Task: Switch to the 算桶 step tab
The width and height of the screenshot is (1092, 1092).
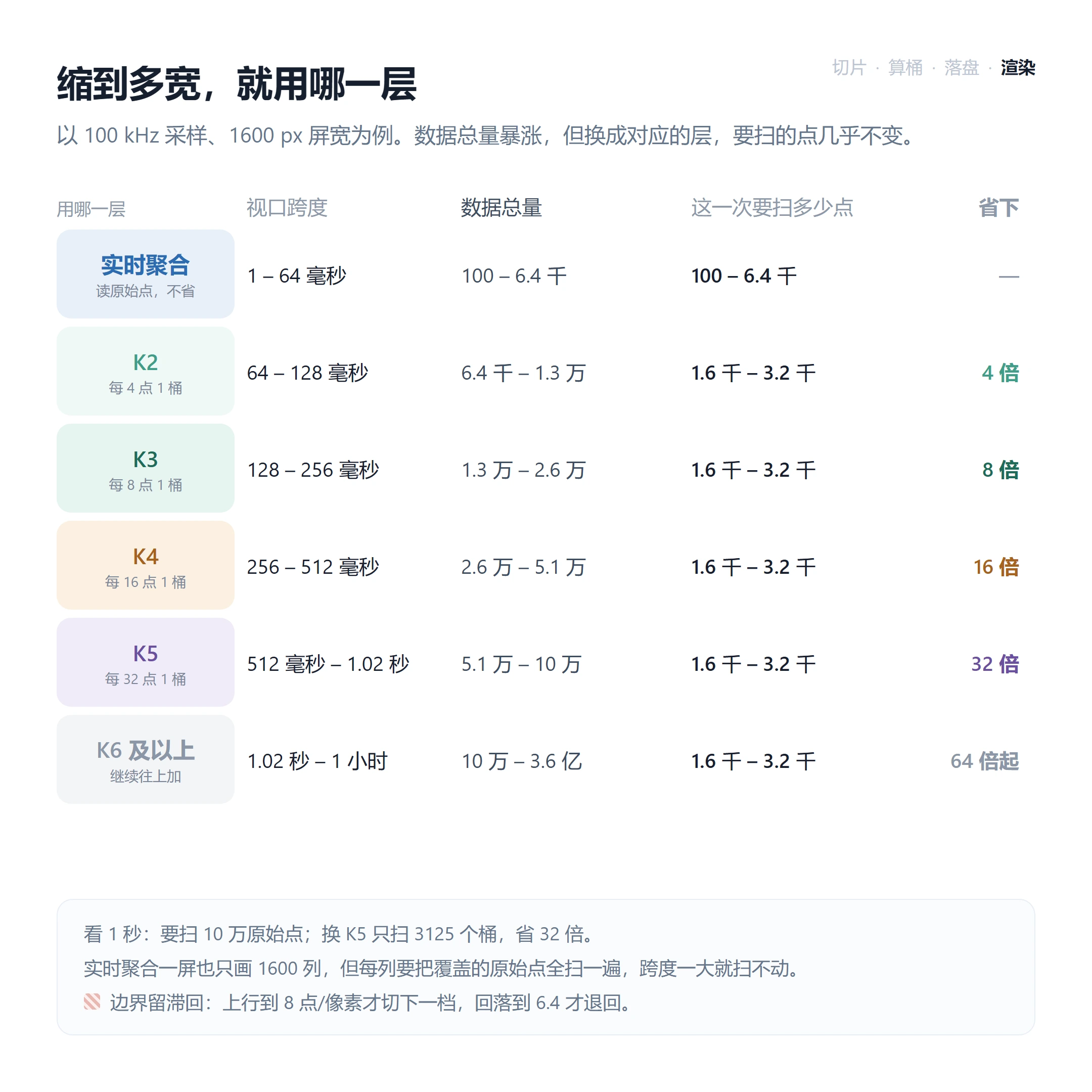Action: click(x=905, y=68)
